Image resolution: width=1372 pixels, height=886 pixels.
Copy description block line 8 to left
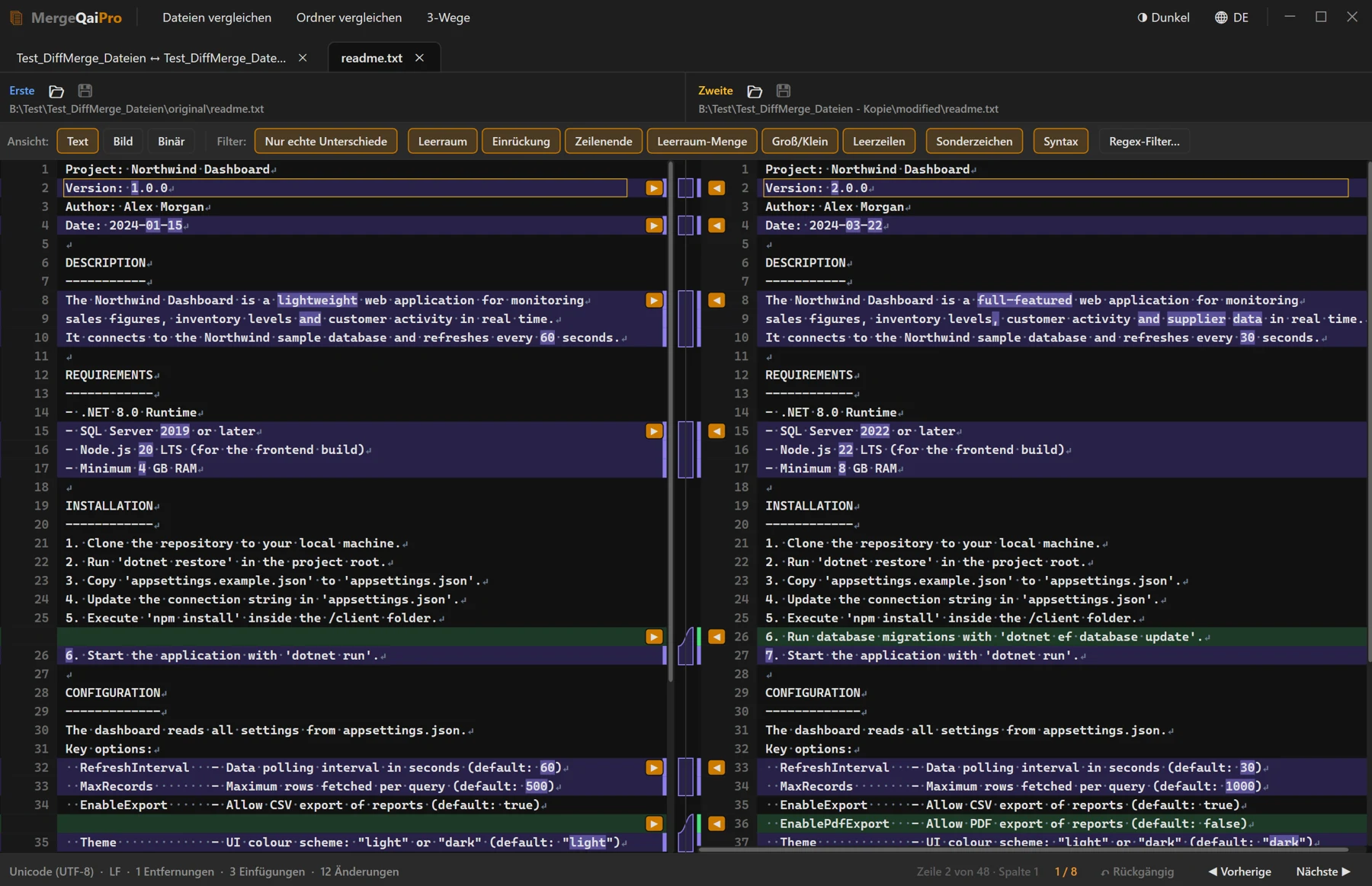point(716,300)
